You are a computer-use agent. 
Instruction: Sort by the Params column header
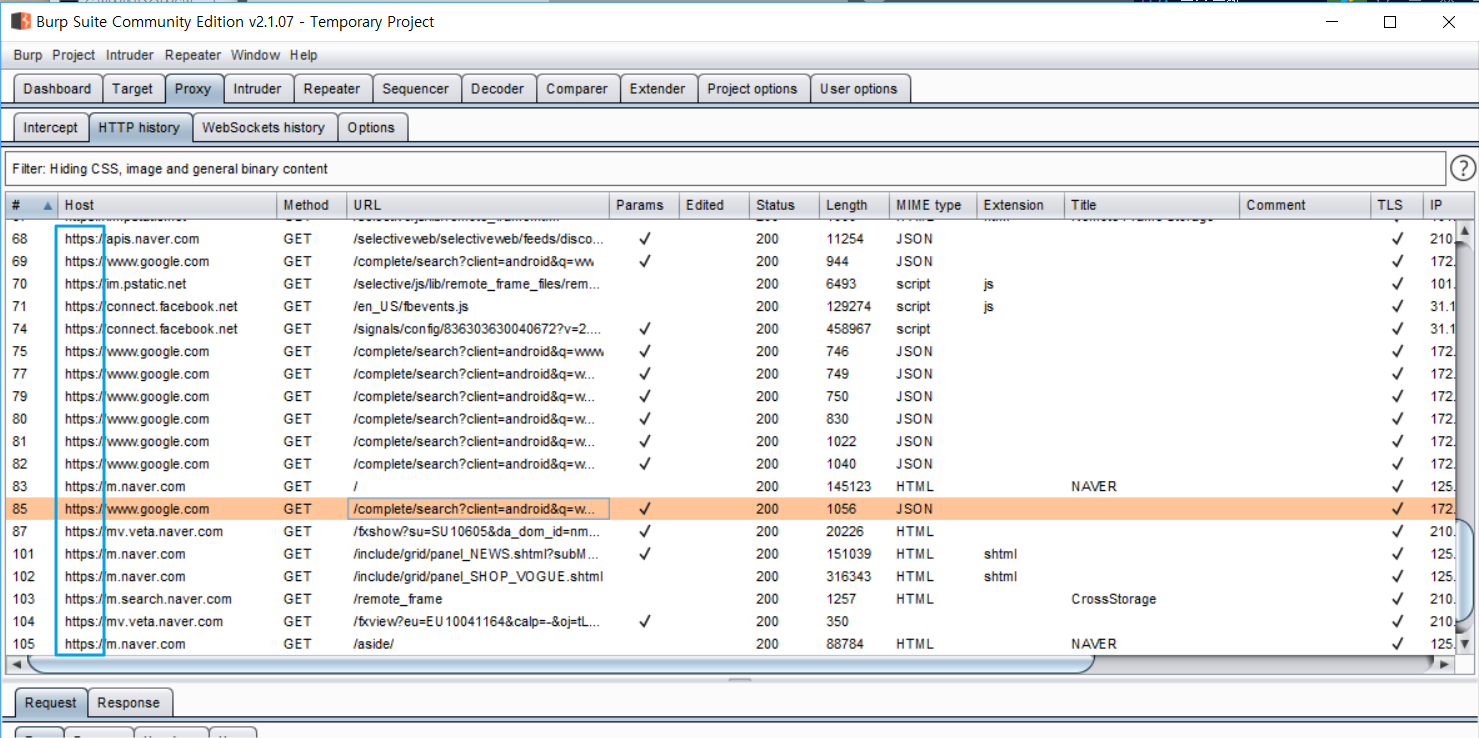(644, 205)
